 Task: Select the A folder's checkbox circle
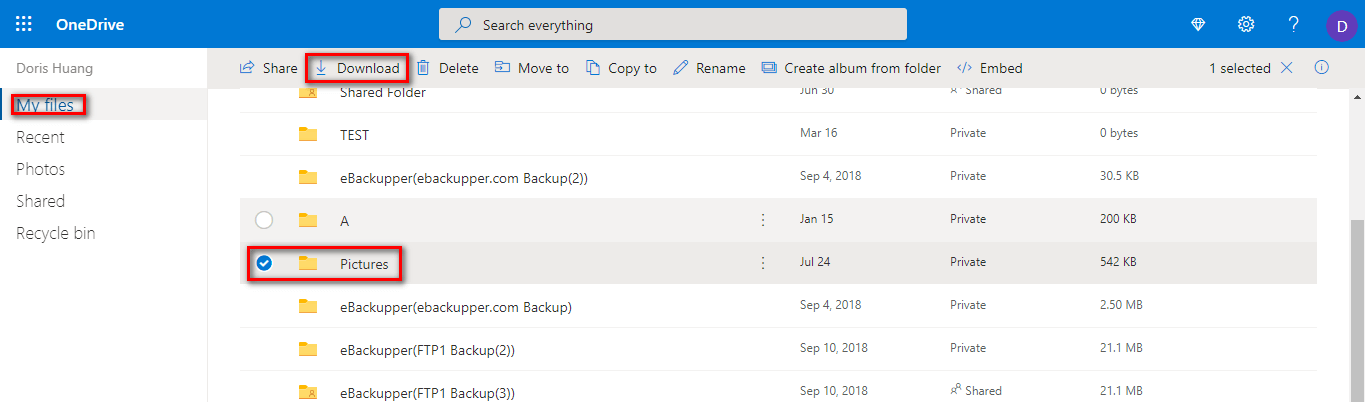point(264,220)
